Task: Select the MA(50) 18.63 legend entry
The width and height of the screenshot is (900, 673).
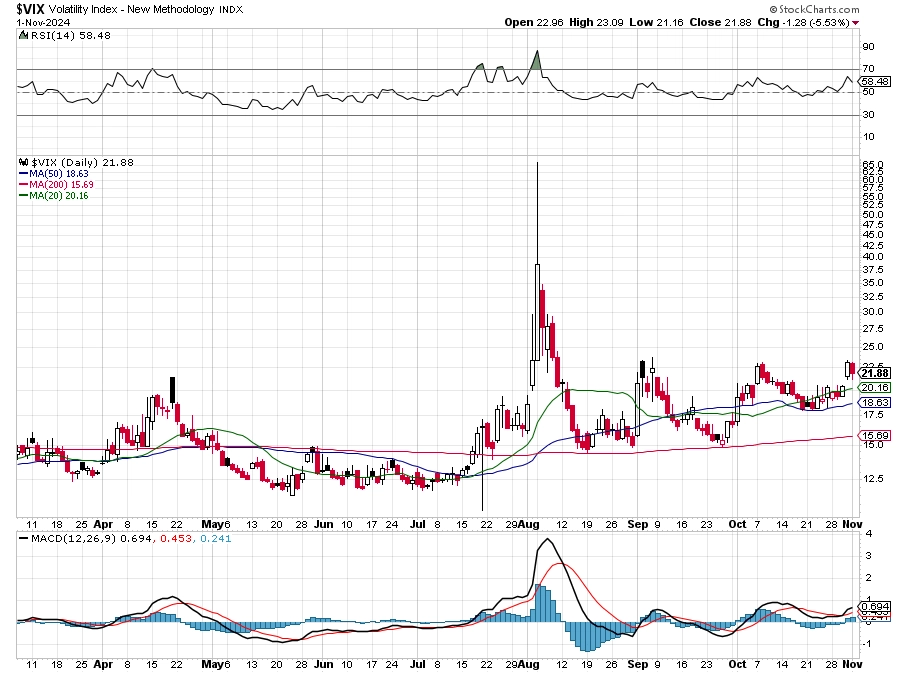Action: pos(54,174)
